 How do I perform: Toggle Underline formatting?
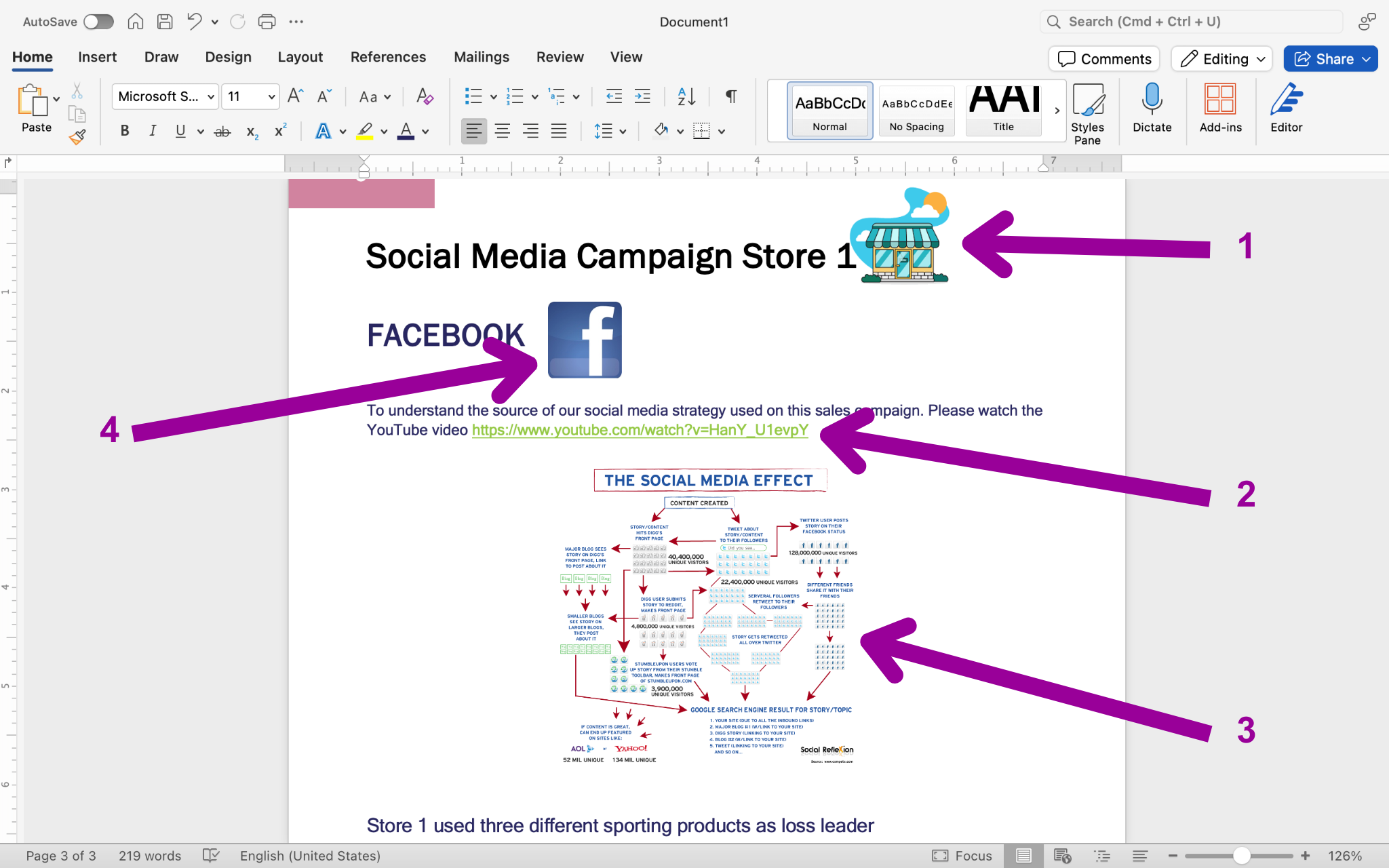pyautogui.click(x=180, y=131)
